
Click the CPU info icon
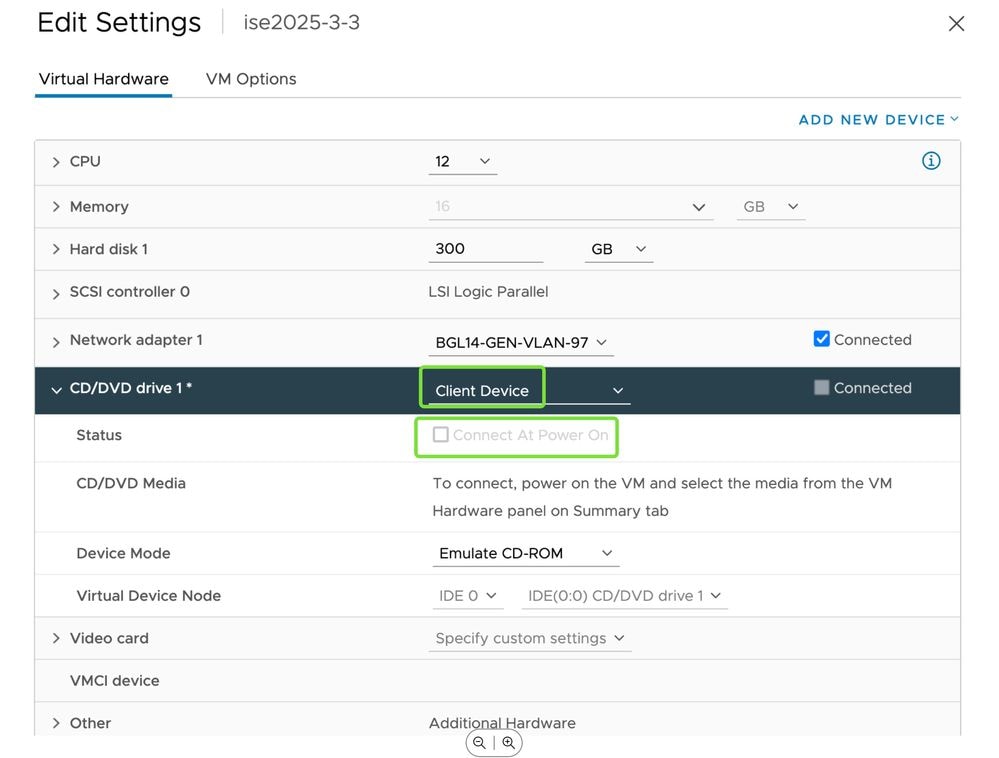(x=931, y=161)
